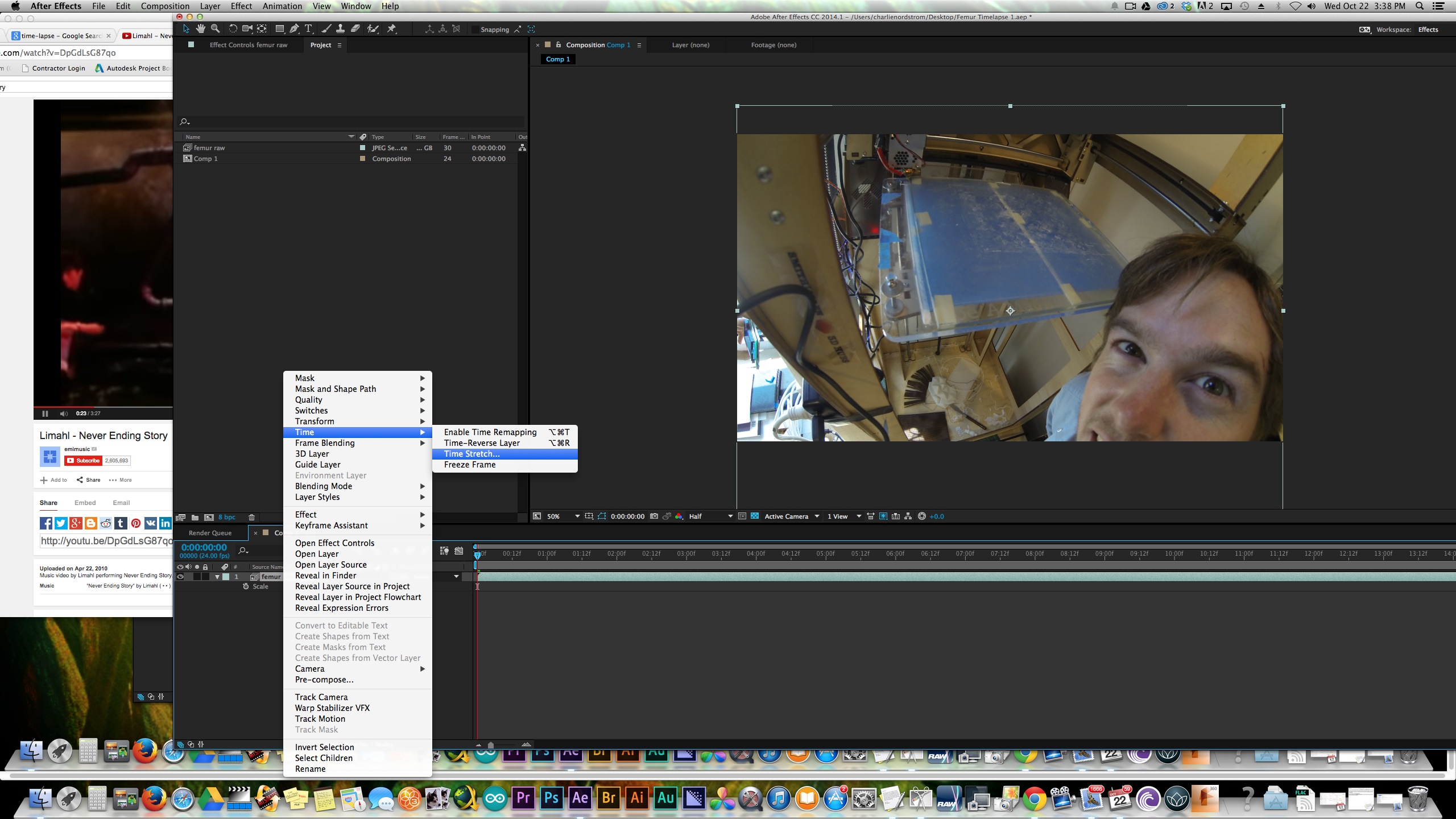This screenshot has width=1456, height=819.
Task: Switch to Effect Controls femur raw tab
Action: tap(249, 45)
